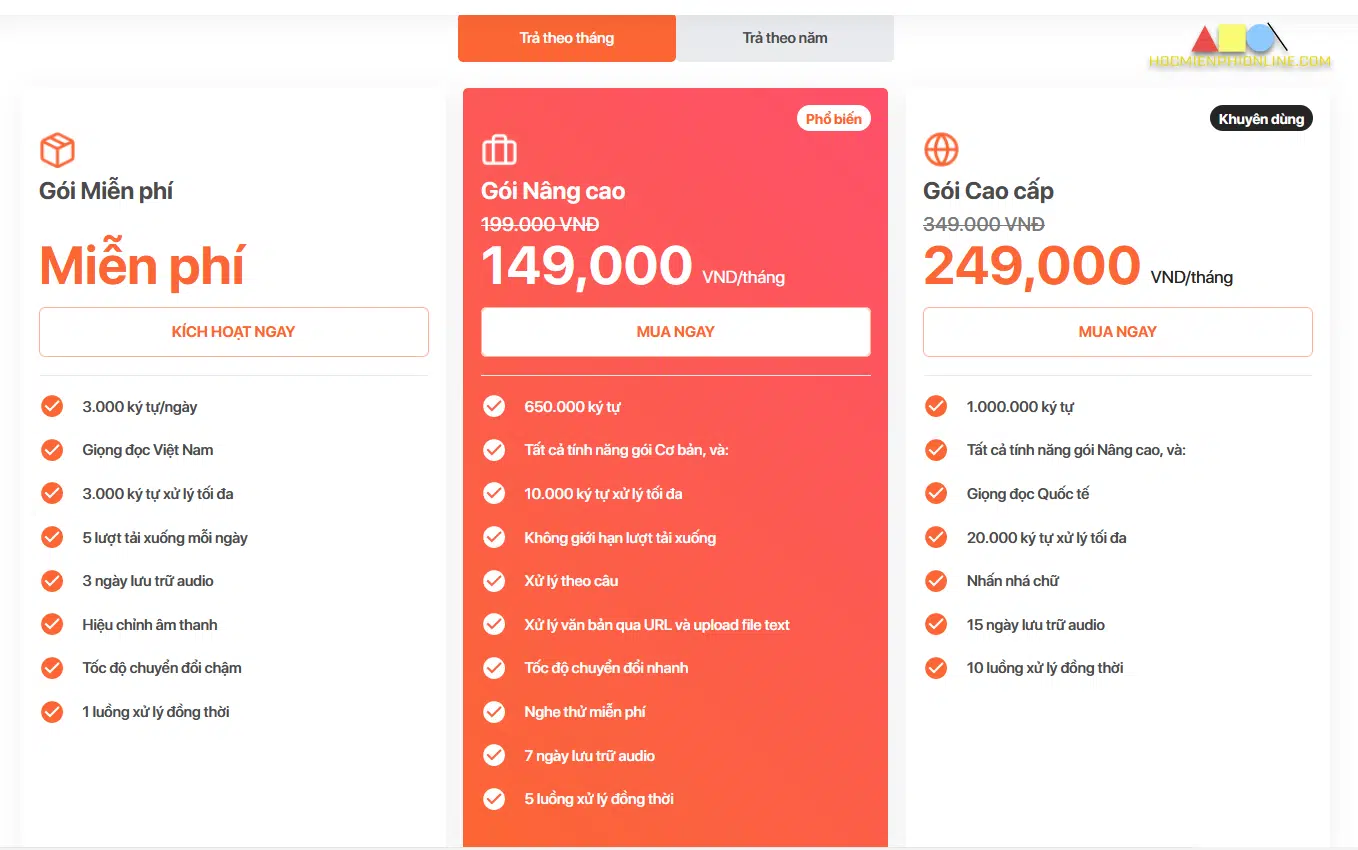Click checkmark beside 10 luồng xử lý đồng thời
Screen dimensions: 1358x850
point(936,668)
